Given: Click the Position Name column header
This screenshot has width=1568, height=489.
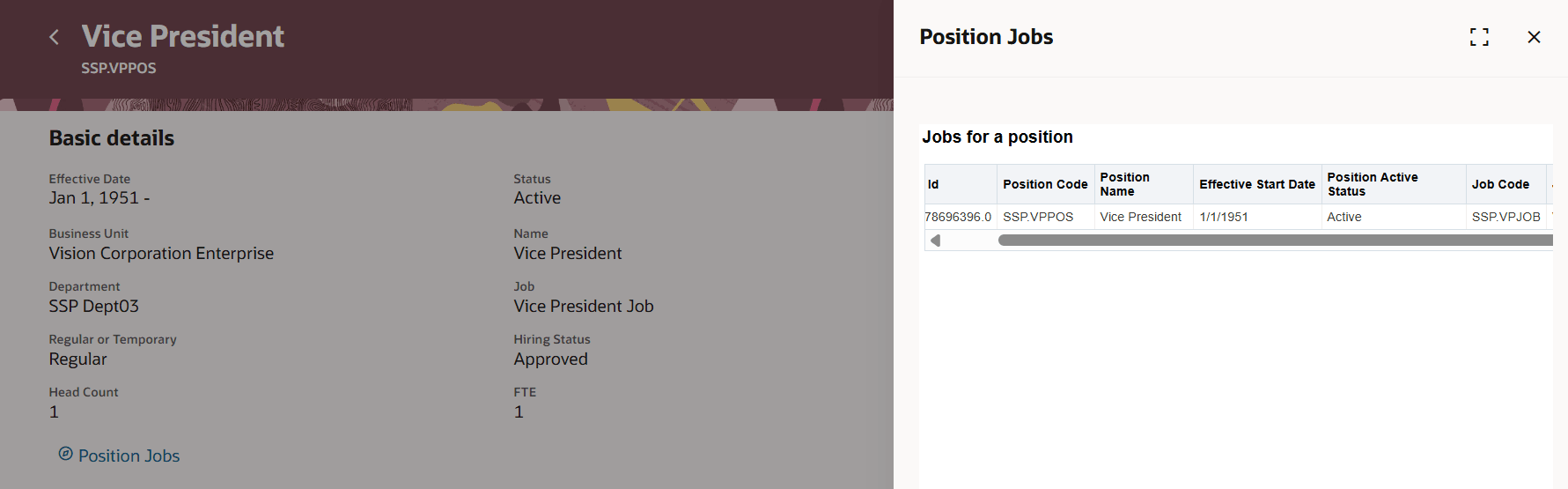Looking at the screenshot, I should tap(1124, 184).
